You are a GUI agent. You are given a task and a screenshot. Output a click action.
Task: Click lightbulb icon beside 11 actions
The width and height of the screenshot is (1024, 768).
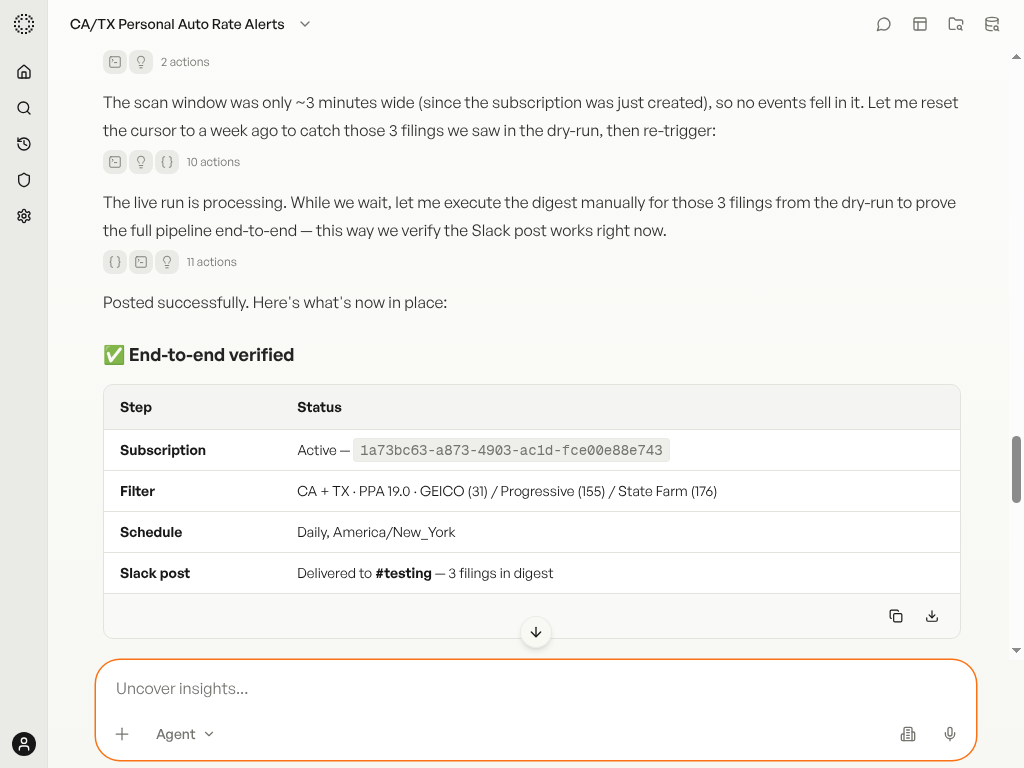(x=167, y=262)
